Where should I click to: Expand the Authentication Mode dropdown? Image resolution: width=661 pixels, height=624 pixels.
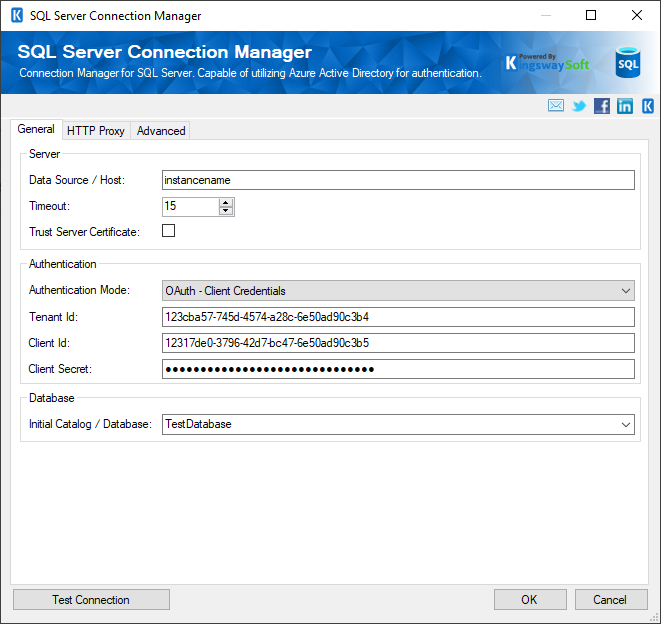[x=626, y=291]
